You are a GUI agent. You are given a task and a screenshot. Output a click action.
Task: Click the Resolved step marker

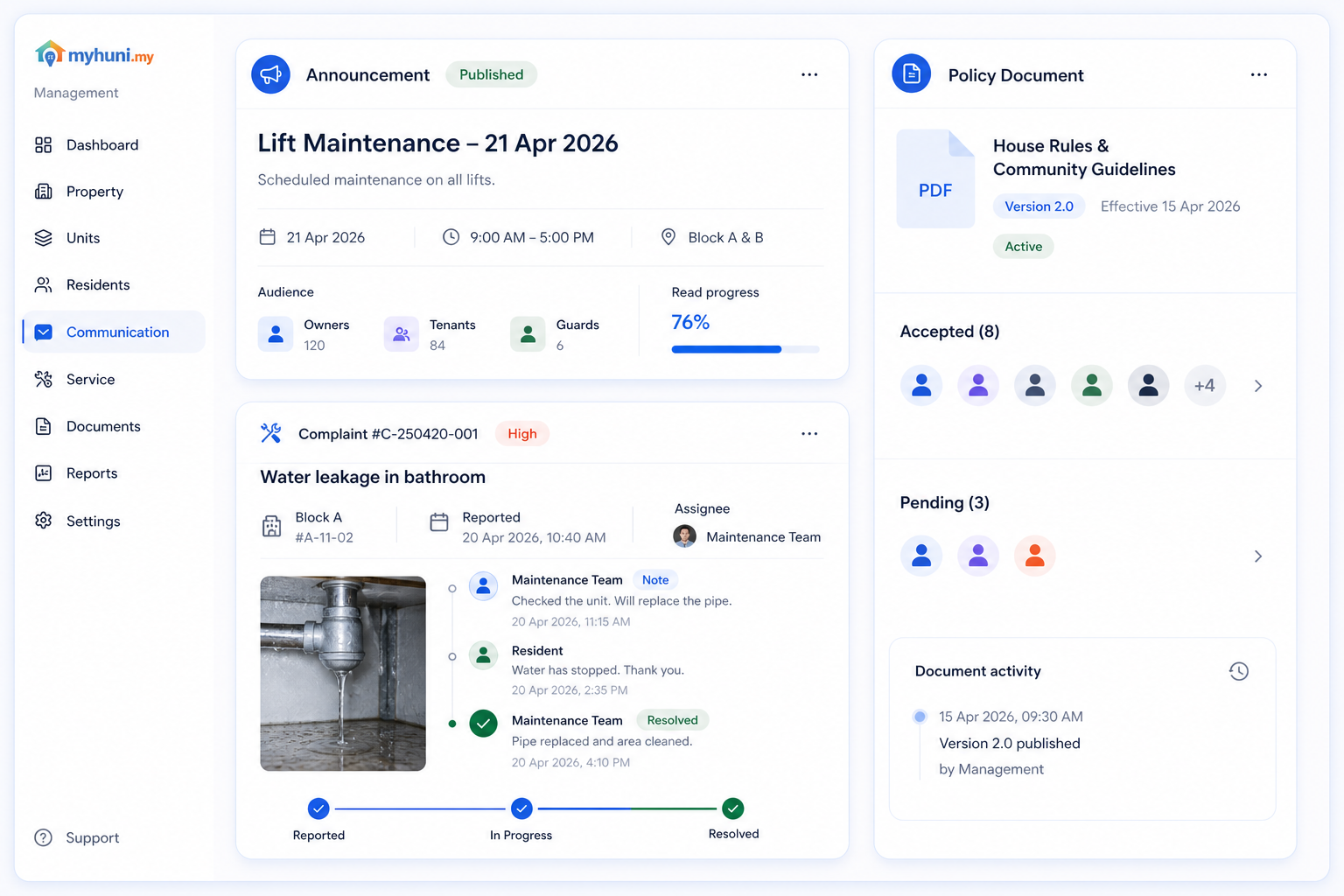733,808
